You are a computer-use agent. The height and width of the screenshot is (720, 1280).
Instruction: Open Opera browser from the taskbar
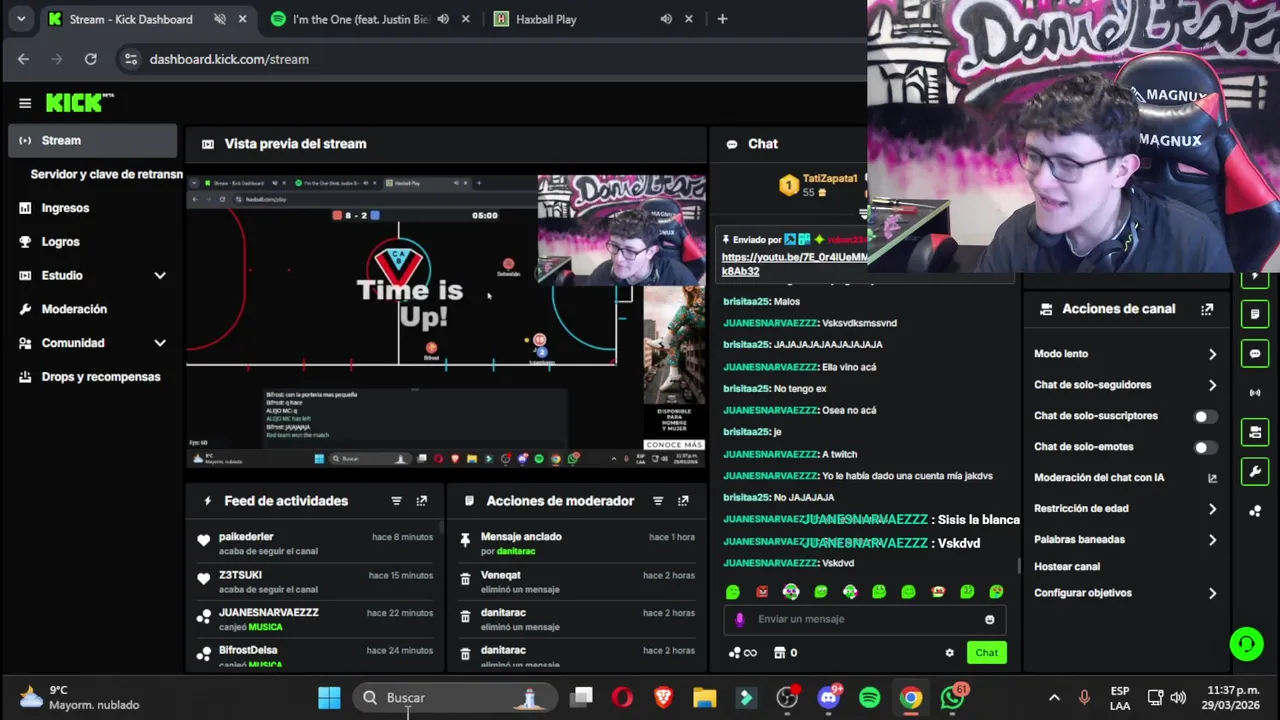click(622, 698)
